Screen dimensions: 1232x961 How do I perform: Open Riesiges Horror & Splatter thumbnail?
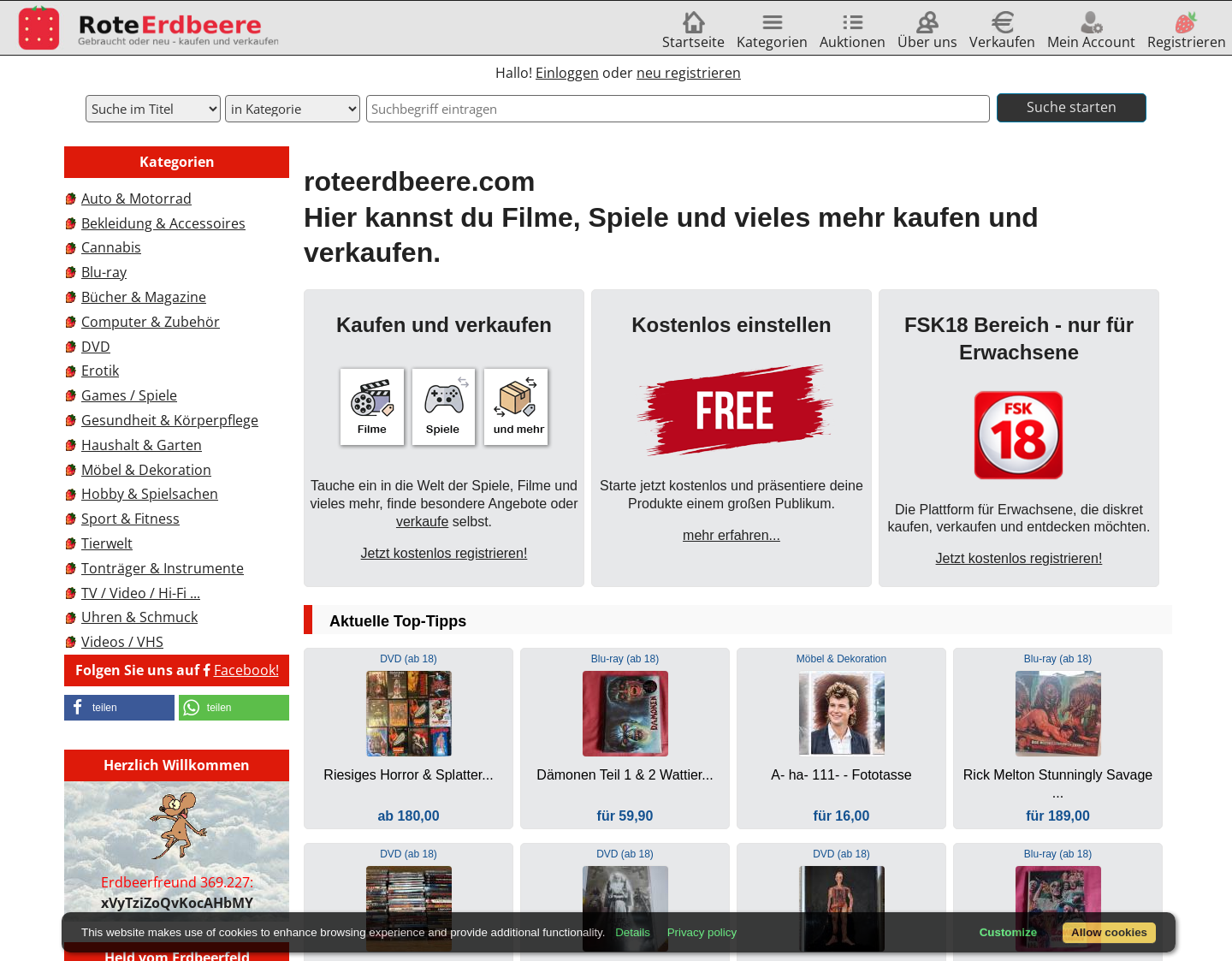pyautogui.click(x=409, y=714)
